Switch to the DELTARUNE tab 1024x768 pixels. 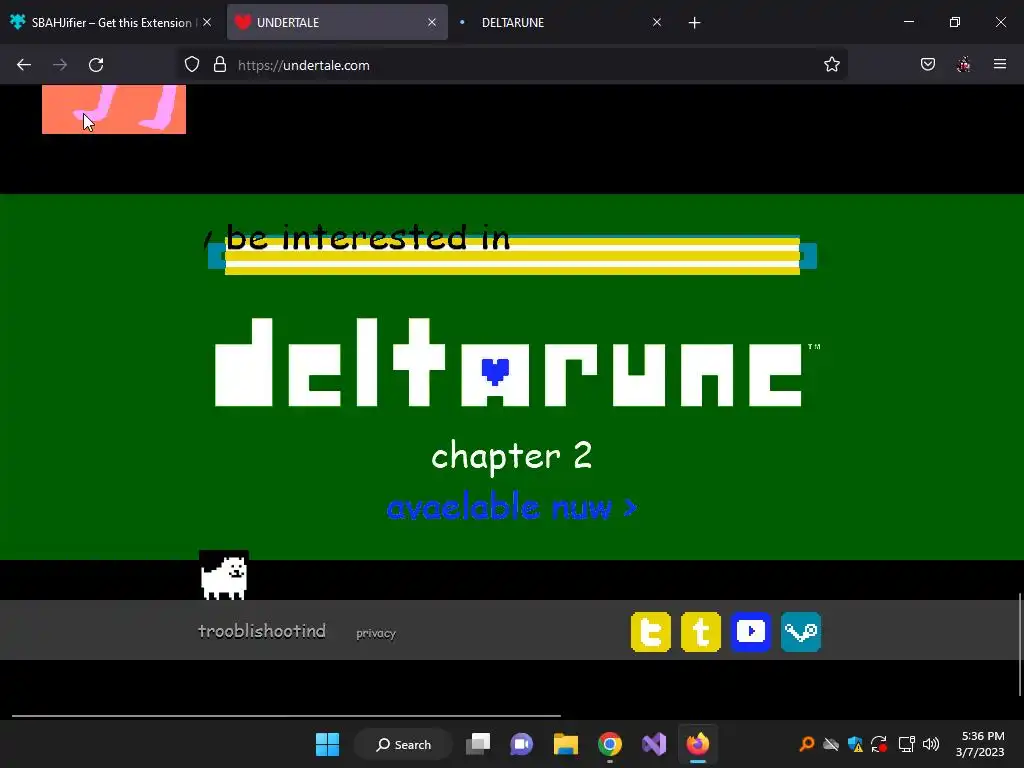(x=562, y=22)
